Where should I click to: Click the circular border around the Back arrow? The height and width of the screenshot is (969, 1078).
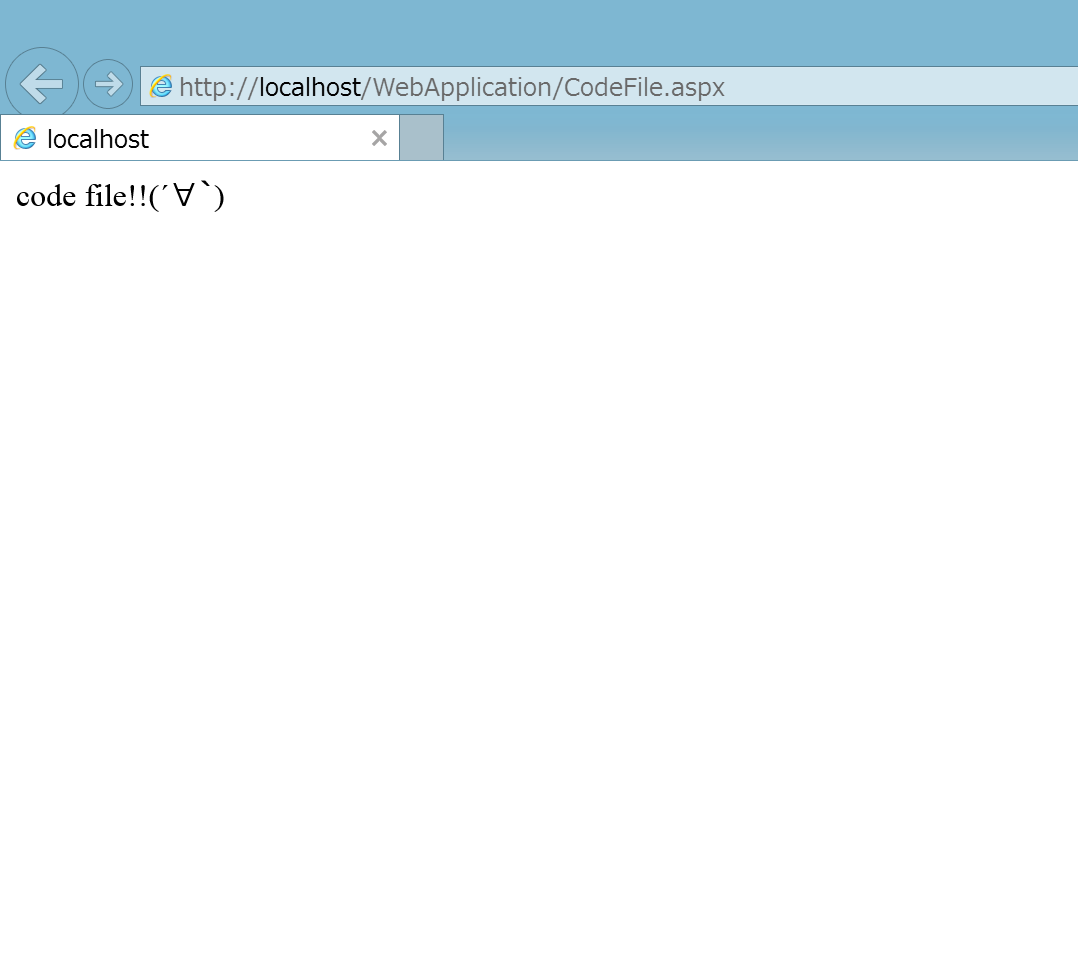[x=40, y=54]
